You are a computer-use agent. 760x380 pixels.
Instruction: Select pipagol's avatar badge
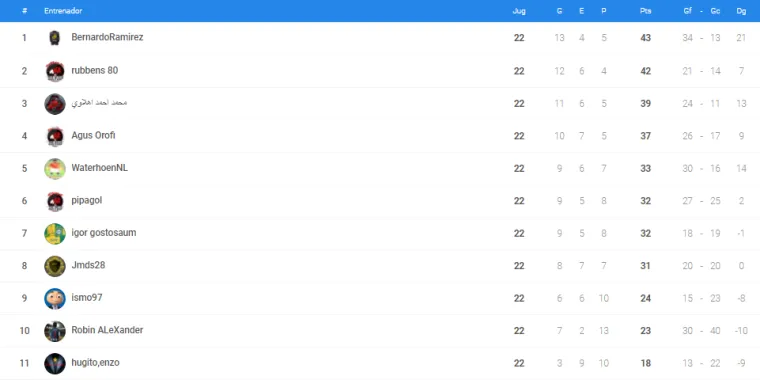pos(55,201)
